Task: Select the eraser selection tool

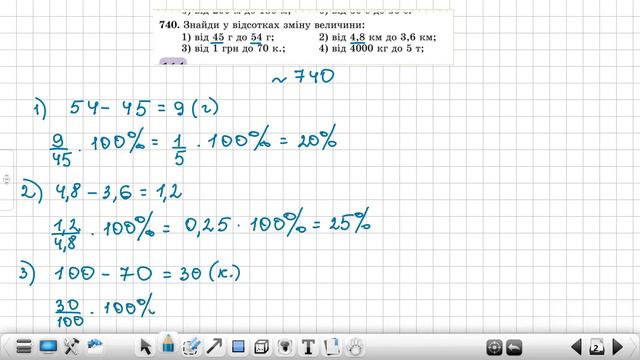Action: click(x=191, y=347)
